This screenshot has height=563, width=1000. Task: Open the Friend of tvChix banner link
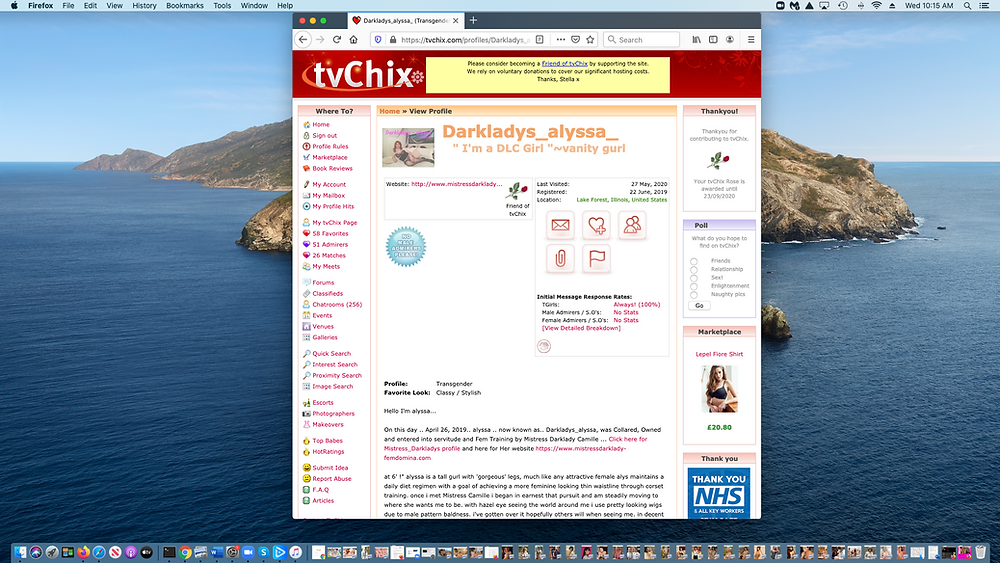[564, 64]
